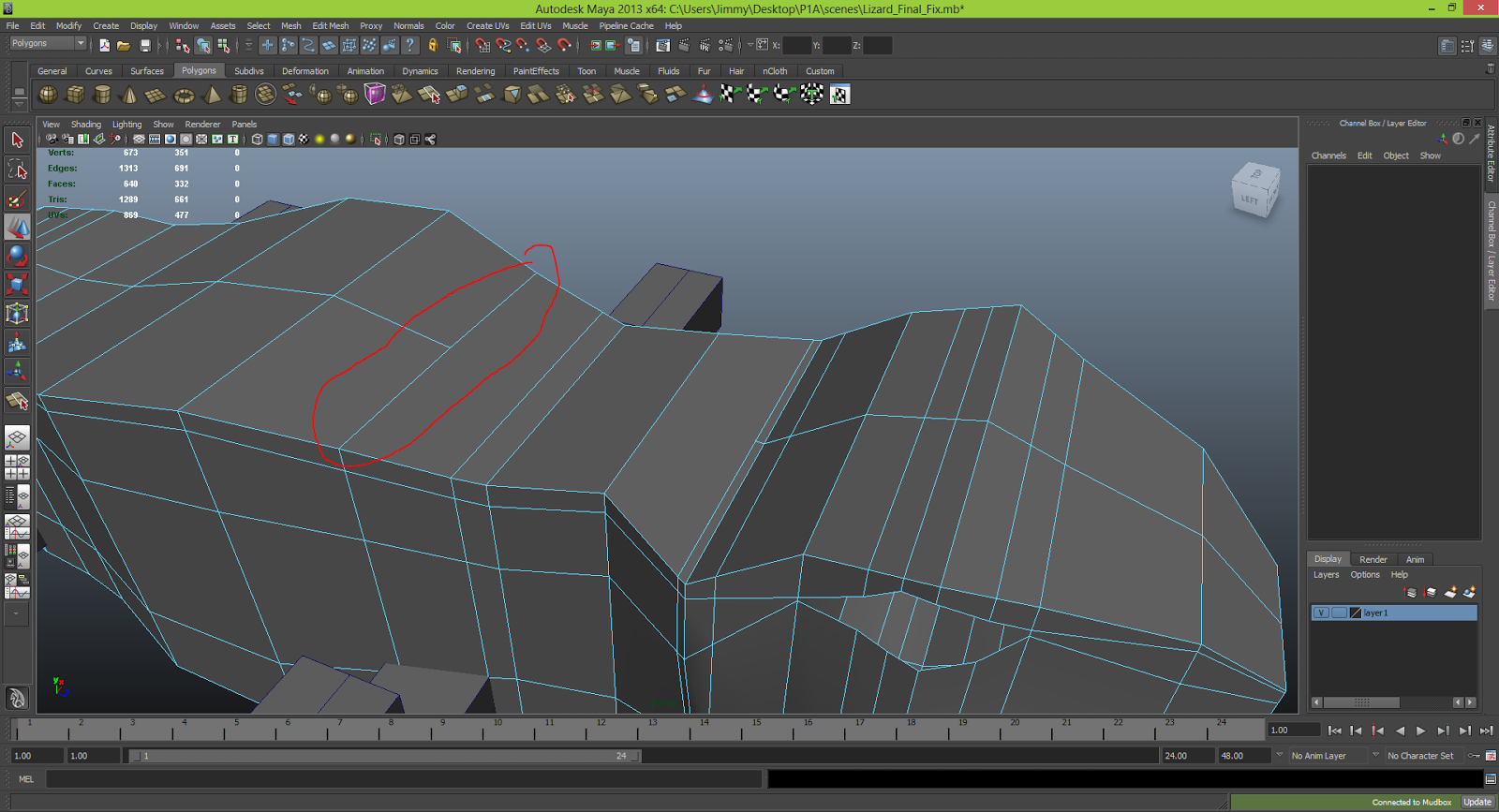Toggle smooth shade all in viewport toolbar
This screenshot has height=812, width=1499.
tap(273, 140)
